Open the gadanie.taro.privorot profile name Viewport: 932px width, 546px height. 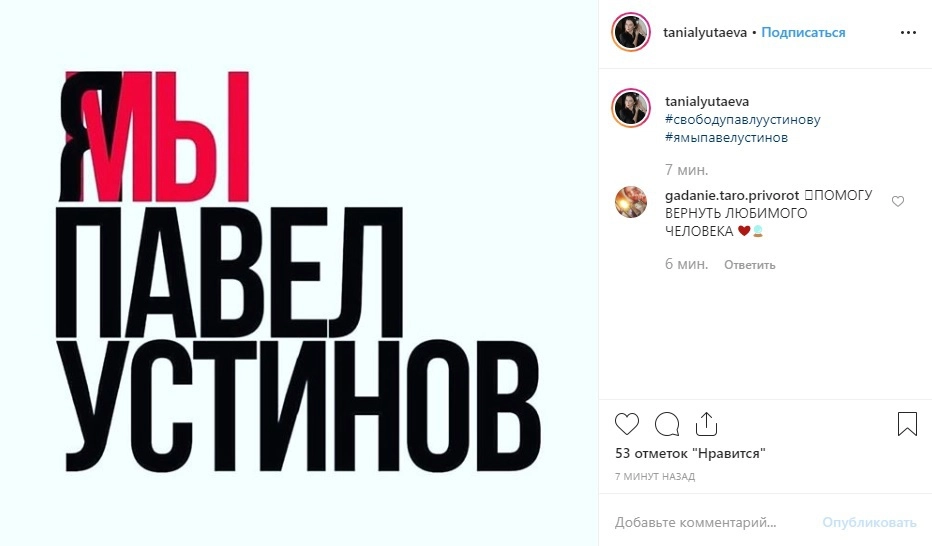(x=732, y=195)
